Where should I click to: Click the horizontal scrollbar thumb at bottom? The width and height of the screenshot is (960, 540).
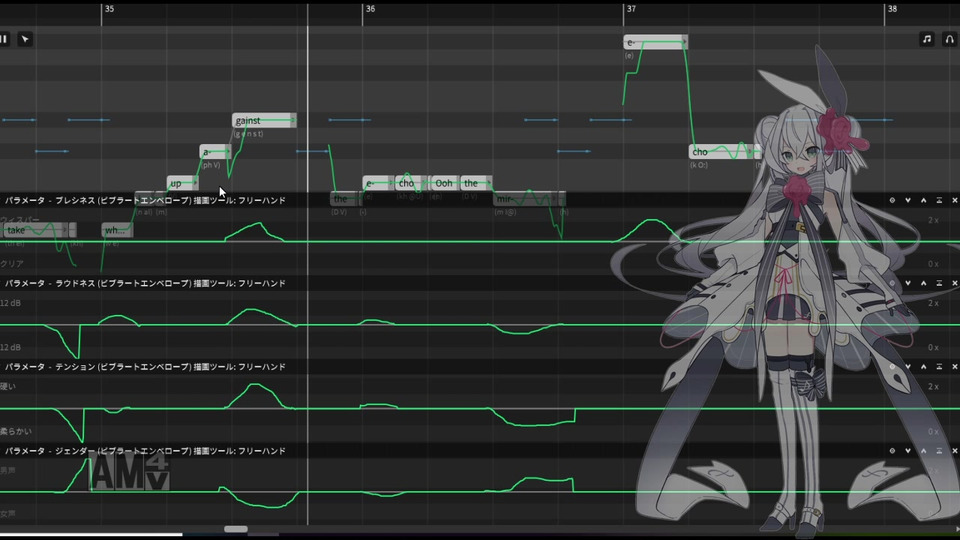click(x=236, y=529)
